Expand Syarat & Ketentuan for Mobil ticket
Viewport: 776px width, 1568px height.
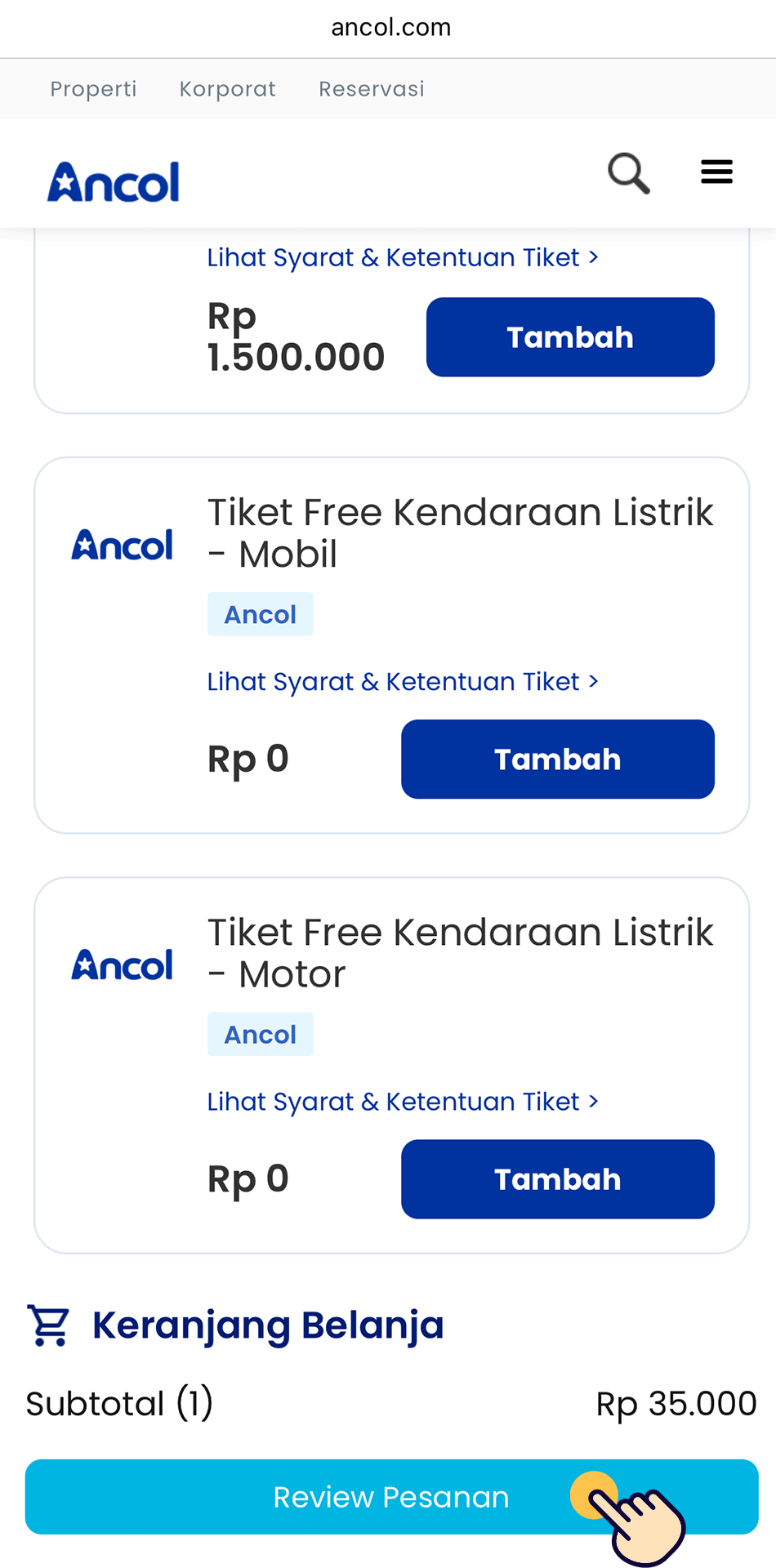coord(403,681)
